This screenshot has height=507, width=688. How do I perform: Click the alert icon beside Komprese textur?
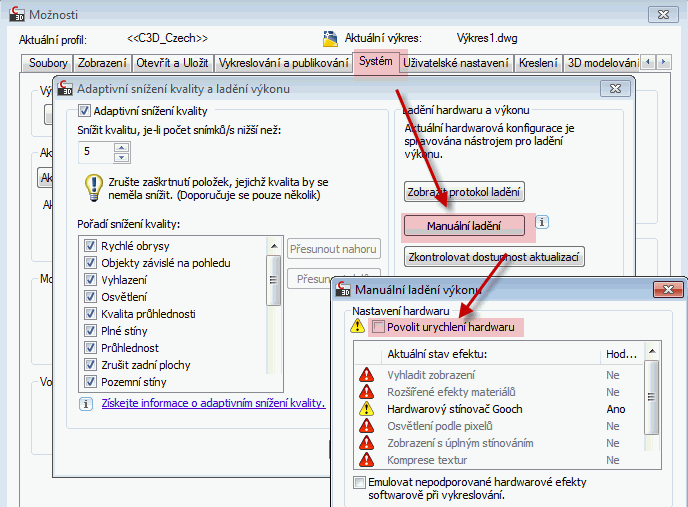(x=366, y=460)
